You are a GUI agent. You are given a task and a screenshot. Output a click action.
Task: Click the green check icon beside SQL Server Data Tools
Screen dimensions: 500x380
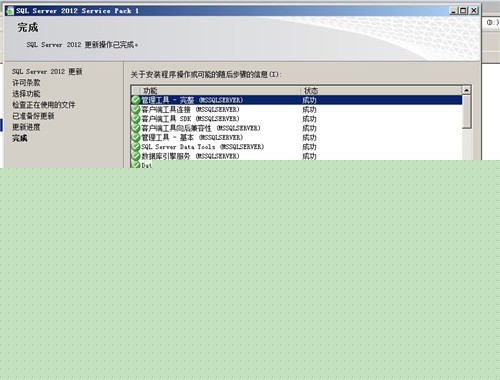point(136,147)
